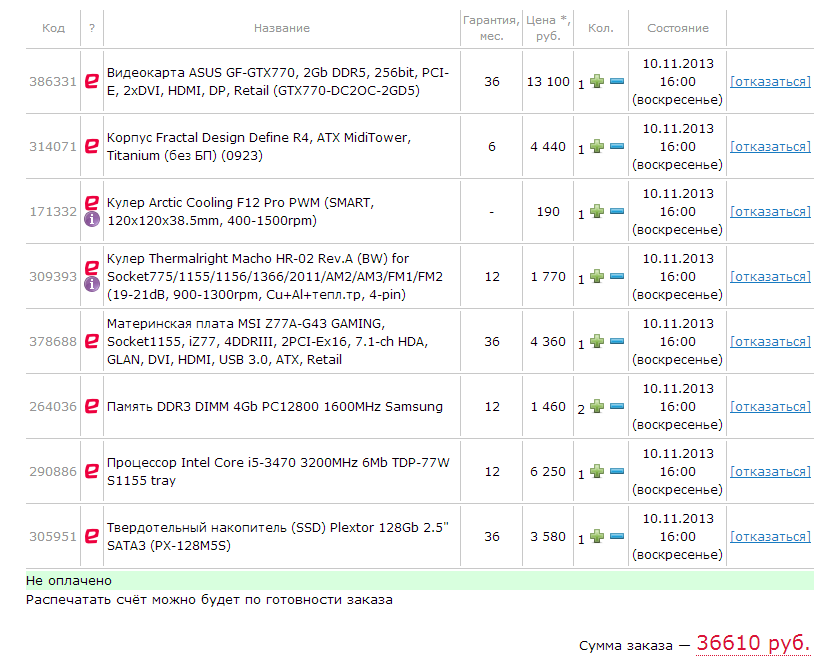Viewport: 819px width, 660px height.
Task: Click info icon for Thermalright Macho cooler
Action: [92, 285]
